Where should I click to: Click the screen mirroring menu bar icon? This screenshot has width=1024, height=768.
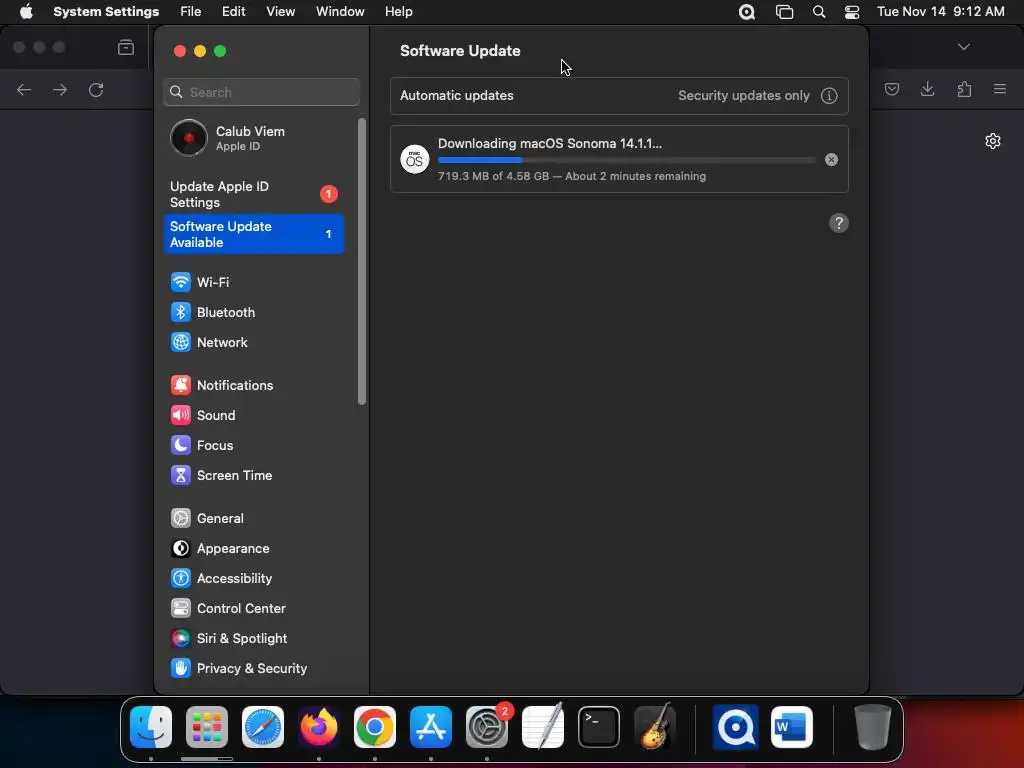coord(784,12)
